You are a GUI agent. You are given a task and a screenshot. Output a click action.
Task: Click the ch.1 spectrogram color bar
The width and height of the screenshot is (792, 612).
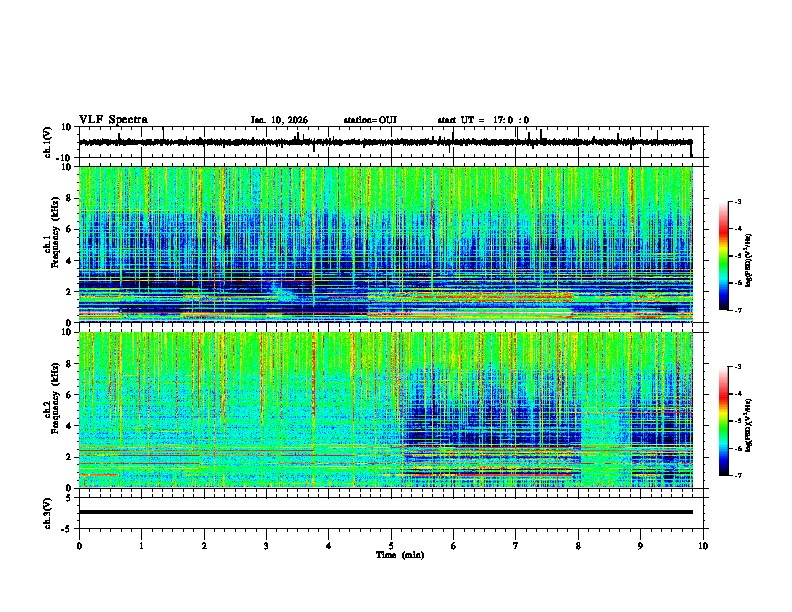tap(723, 256)
